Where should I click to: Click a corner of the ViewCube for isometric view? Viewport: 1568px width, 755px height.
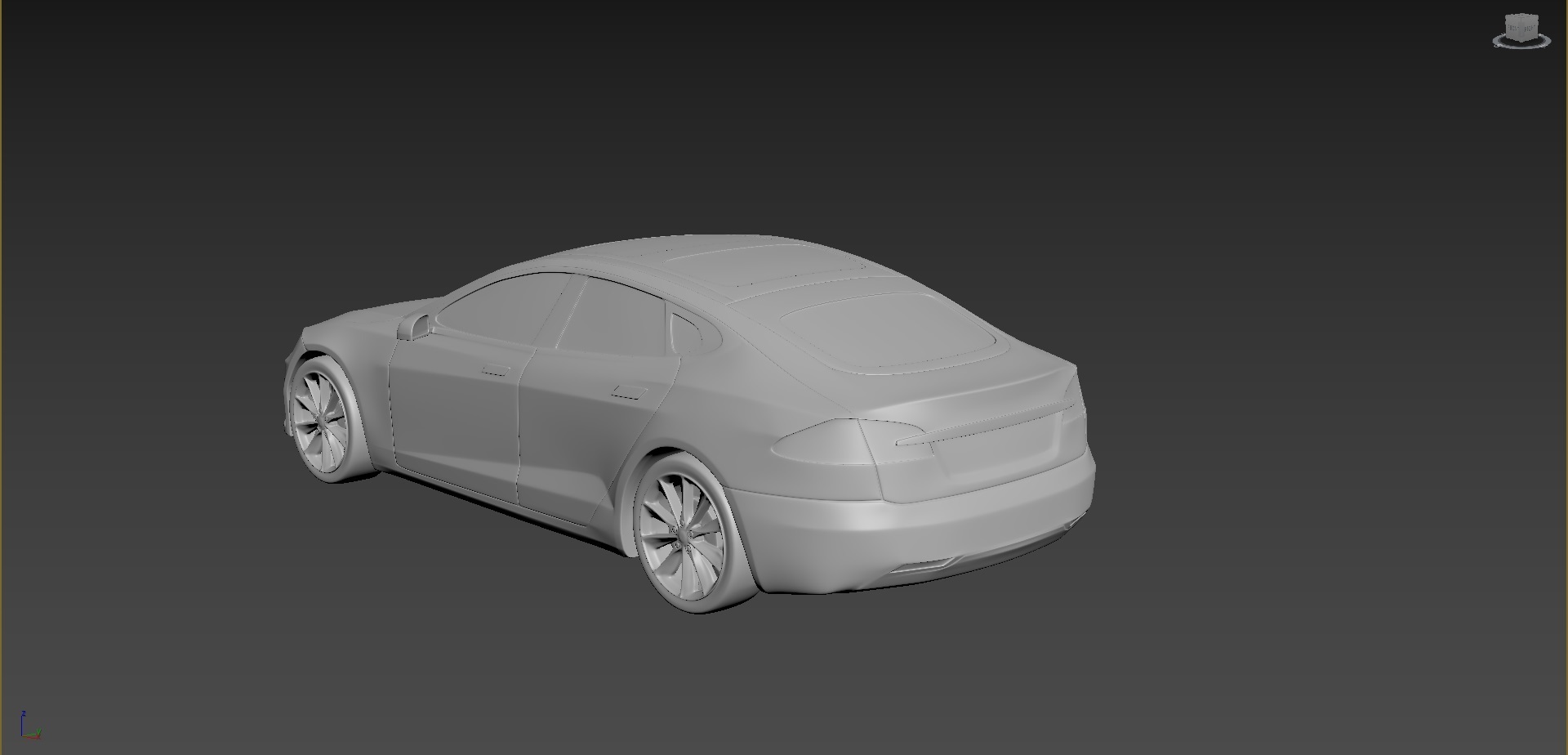pyautogui.click(x=1508, y=15)
